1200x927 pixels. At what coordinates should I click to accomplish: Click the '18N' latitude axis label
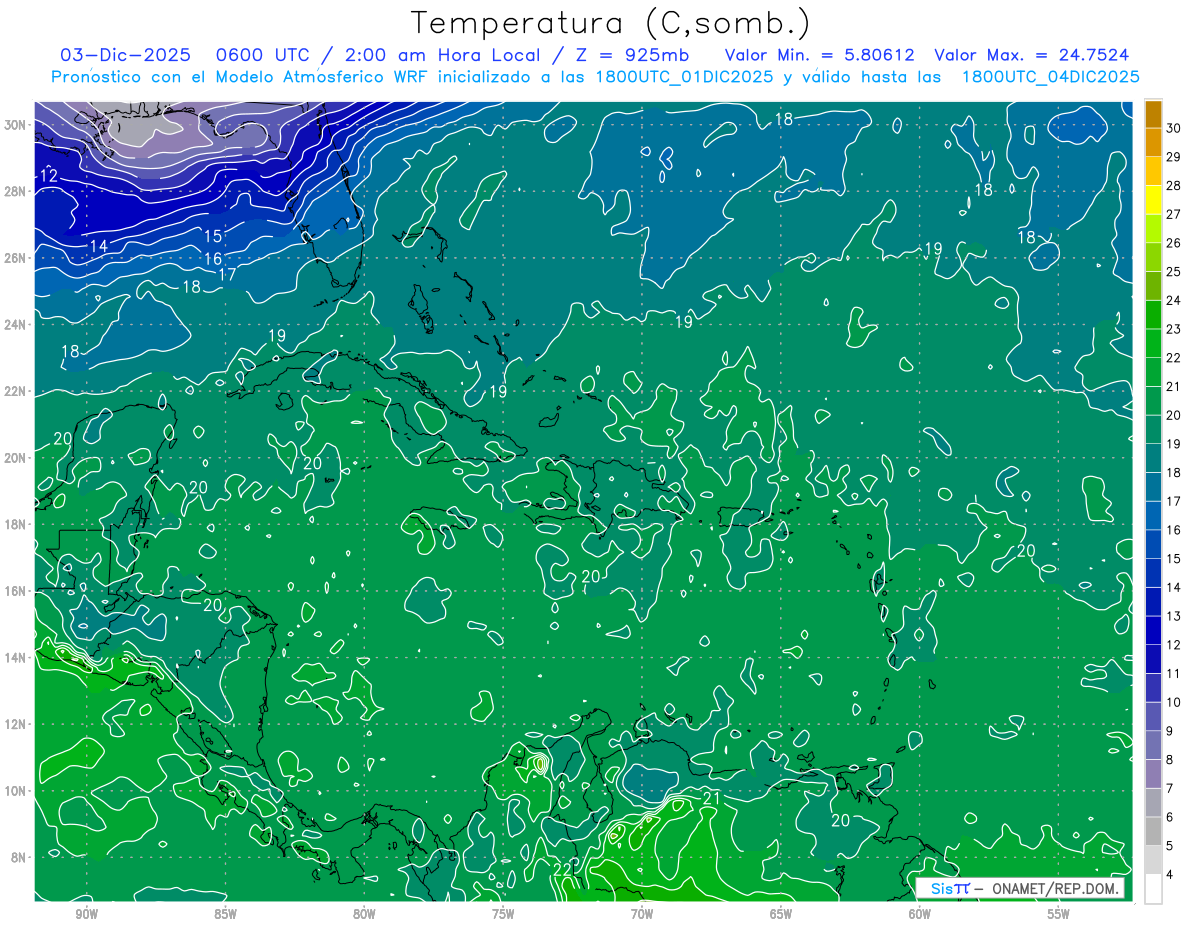click(x=16, y=524)
